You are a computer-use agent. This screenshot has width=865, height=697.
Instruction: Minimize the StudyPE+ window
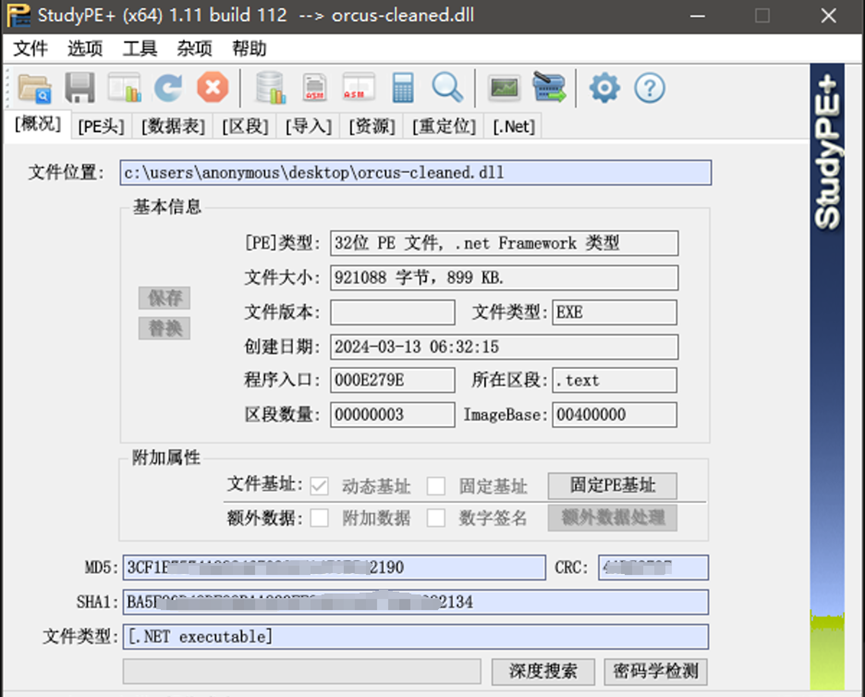click(697, 15)
